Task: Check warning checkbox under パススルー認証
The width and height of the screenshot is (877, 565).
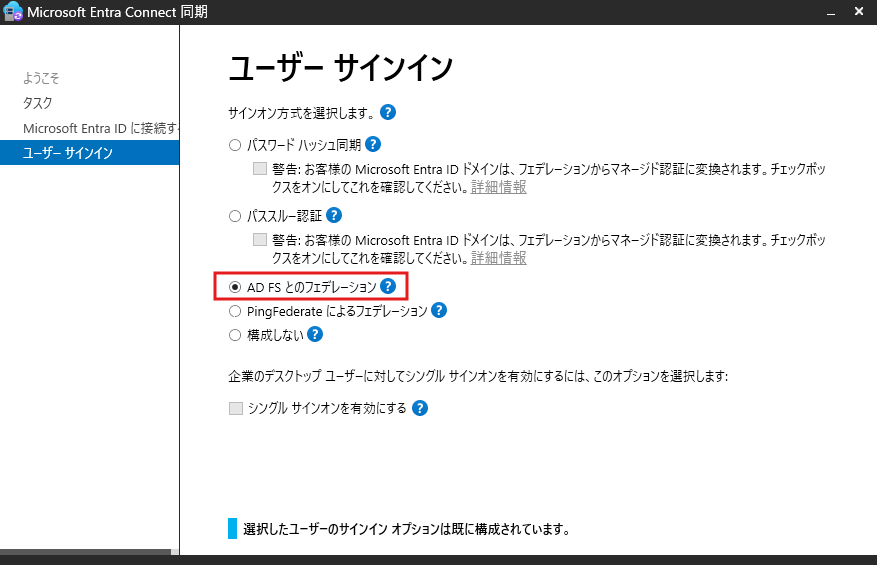Action: [260, 240]
